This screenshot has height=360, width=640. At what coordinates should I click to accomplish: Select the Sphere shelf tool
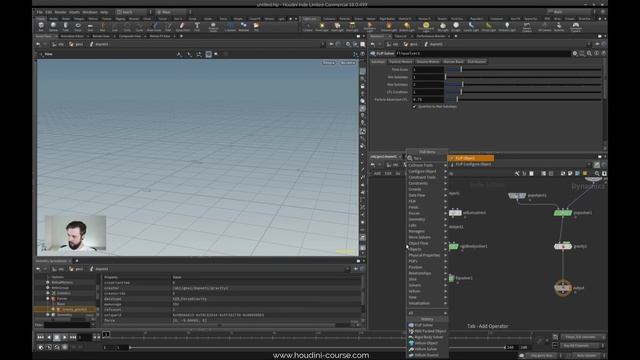pyautogui.click(x=53, y=27)
